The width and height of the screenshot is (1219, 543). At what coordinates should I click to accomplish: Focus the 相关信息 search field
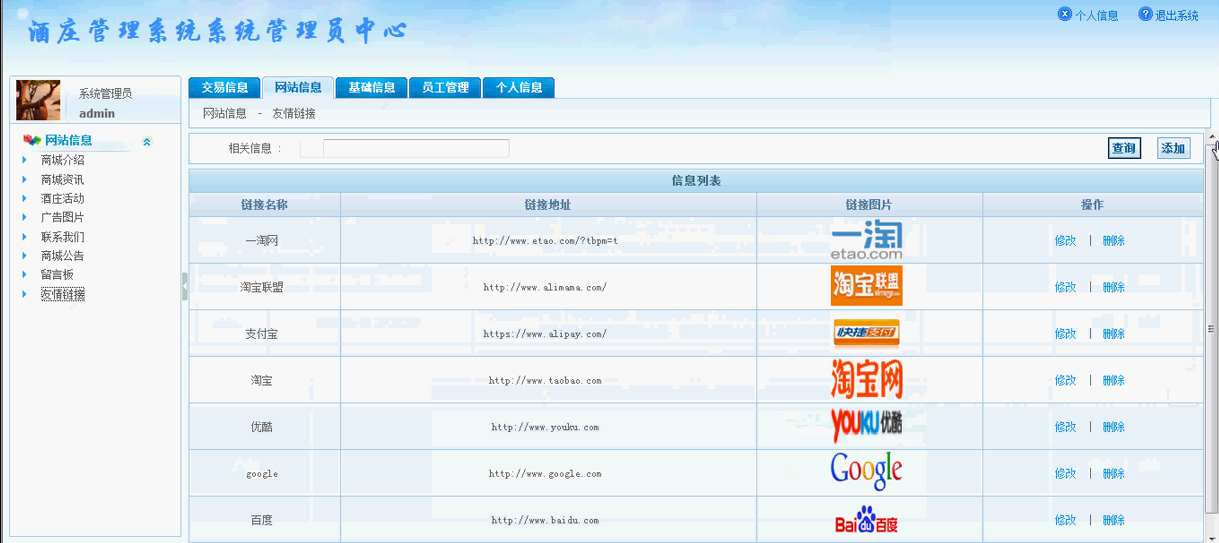416,148
